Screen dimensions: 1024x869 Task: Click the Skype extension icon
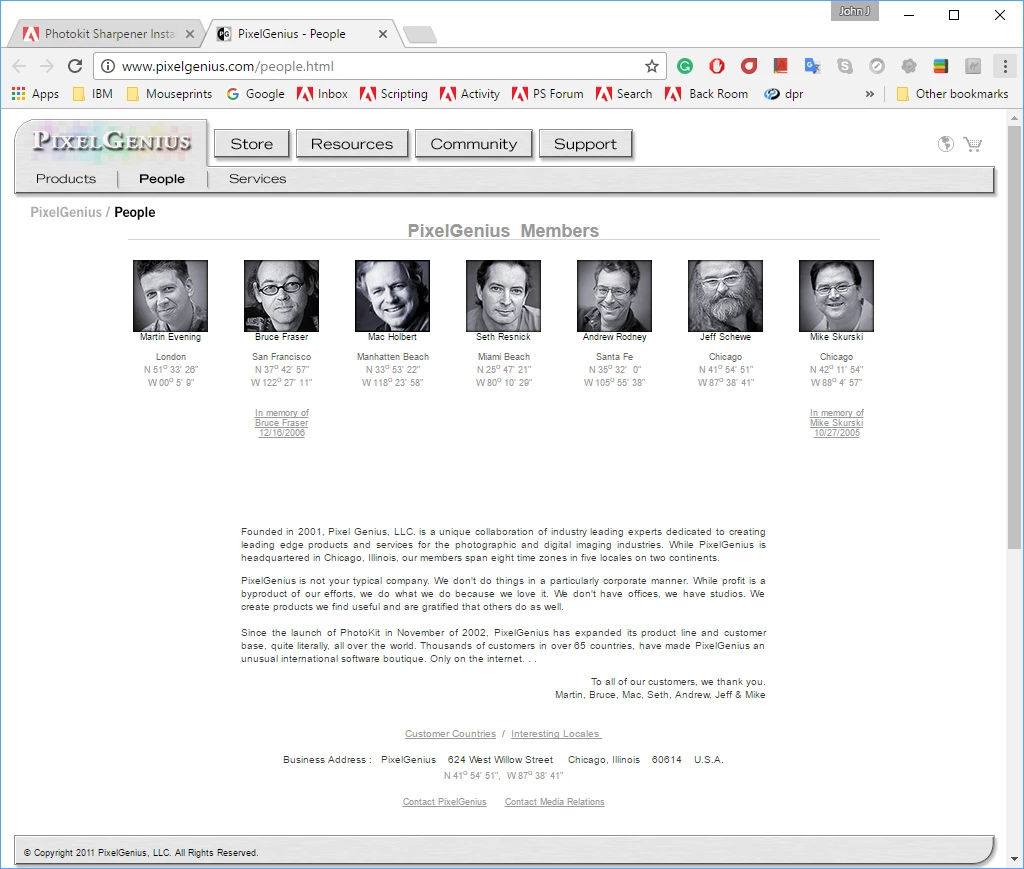pos(844,66)
